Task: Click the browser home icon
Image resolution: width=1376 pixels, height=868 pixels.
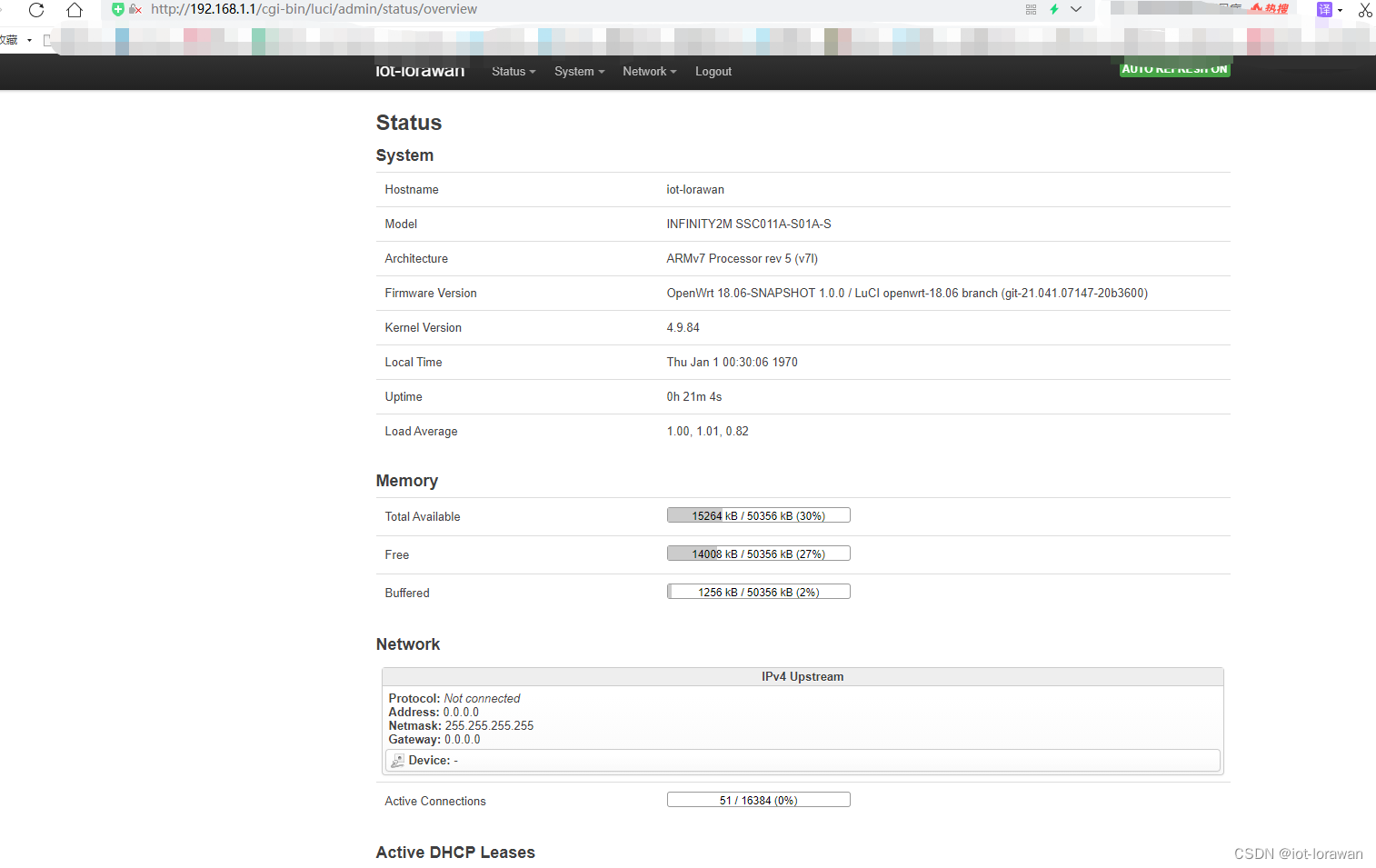Action: (74, 10)
